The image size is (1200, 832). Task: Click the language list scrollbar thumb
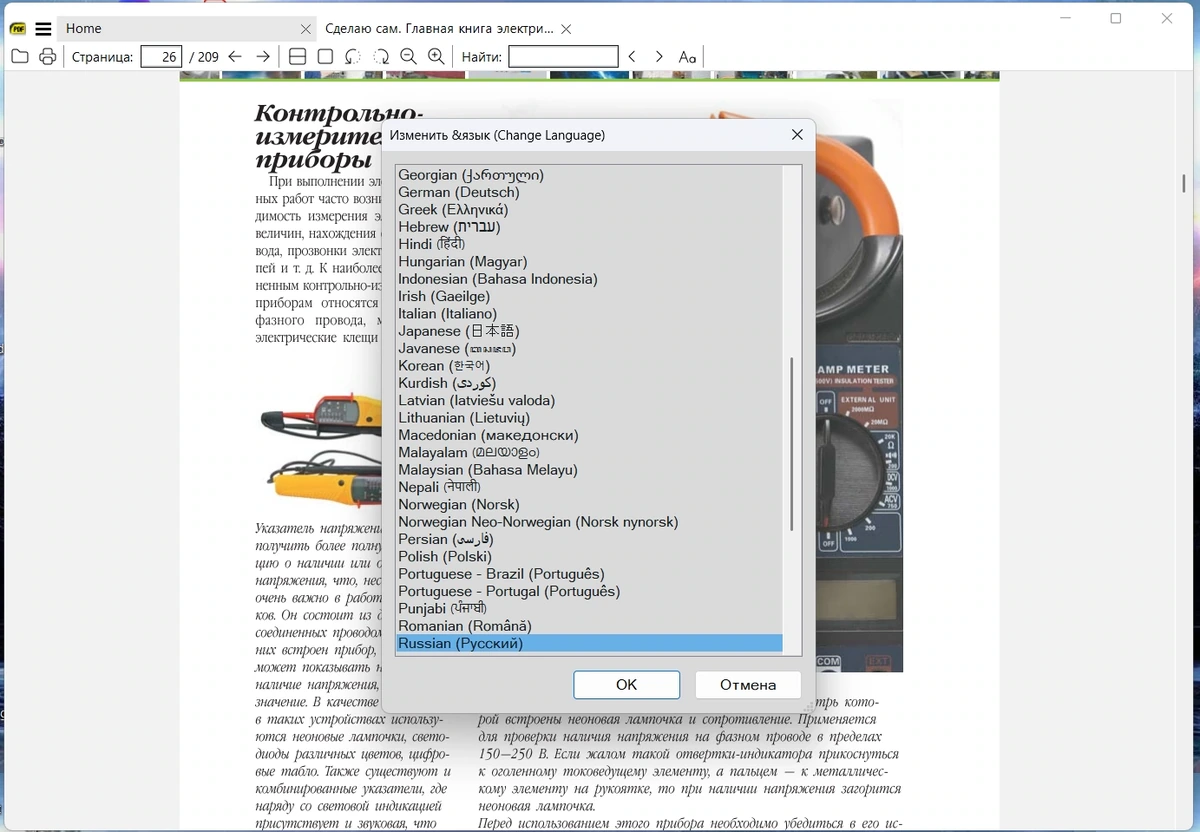(x=792, y=444)
